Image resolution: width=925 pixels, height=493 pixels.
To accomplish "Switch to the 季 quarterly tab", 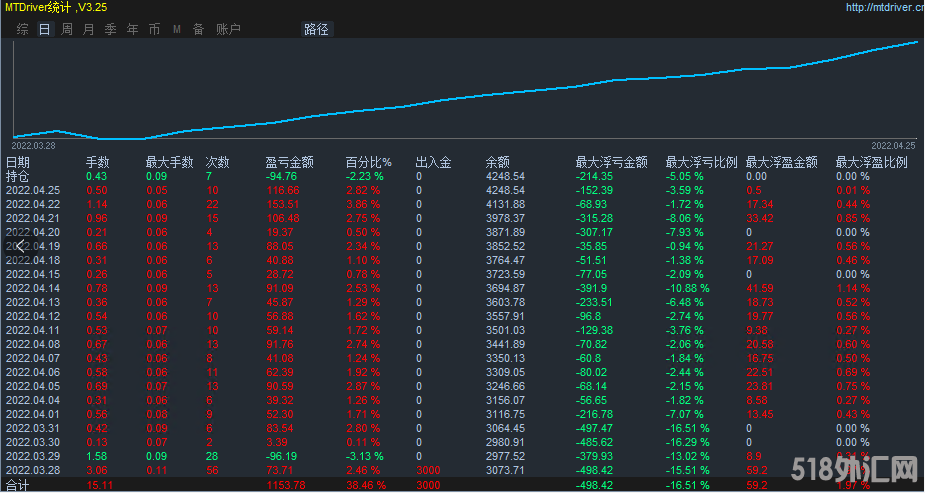I will pos(110,29).
